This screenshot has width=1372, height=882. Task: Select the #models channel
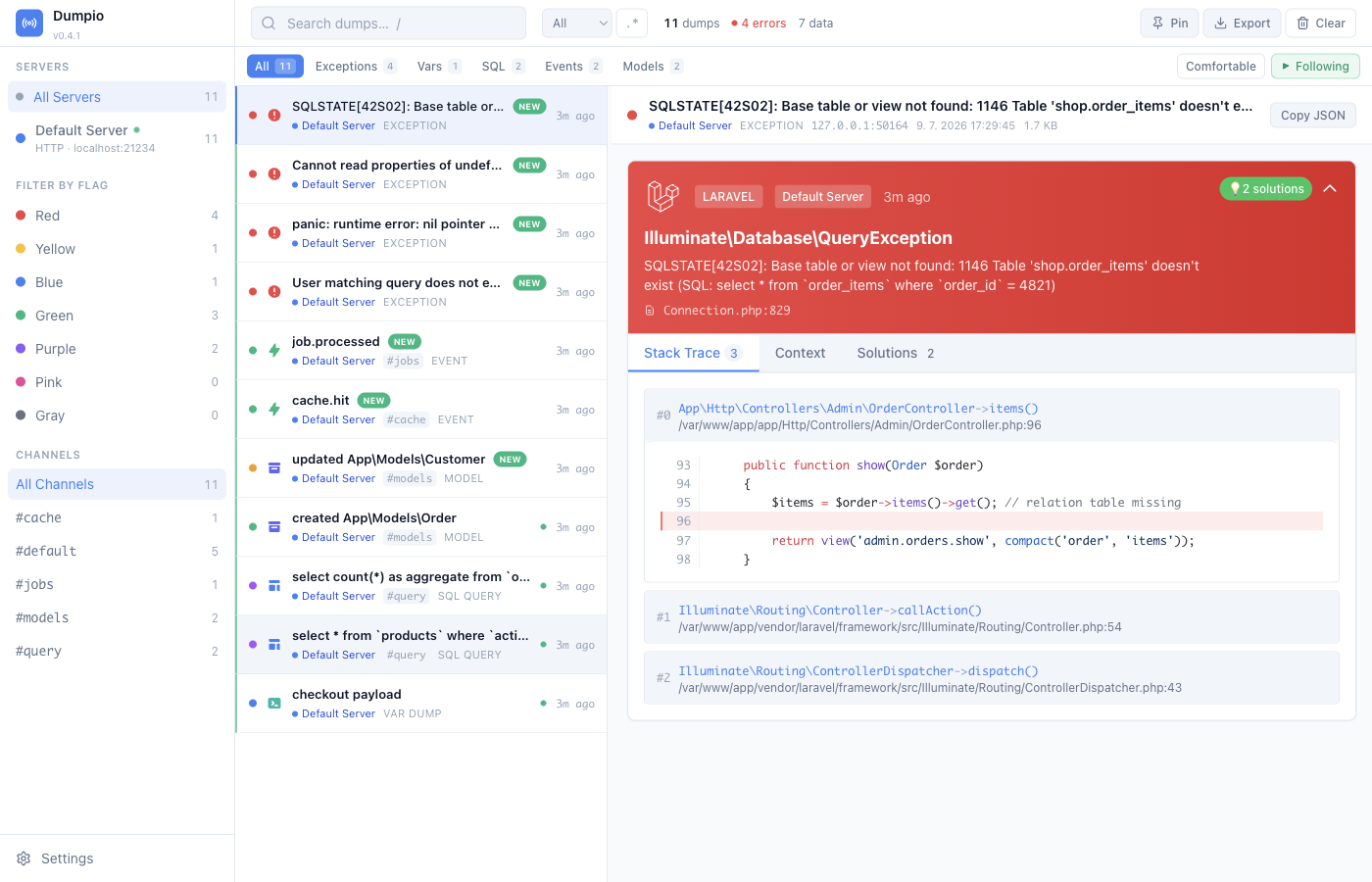click(x=117, y=617)
